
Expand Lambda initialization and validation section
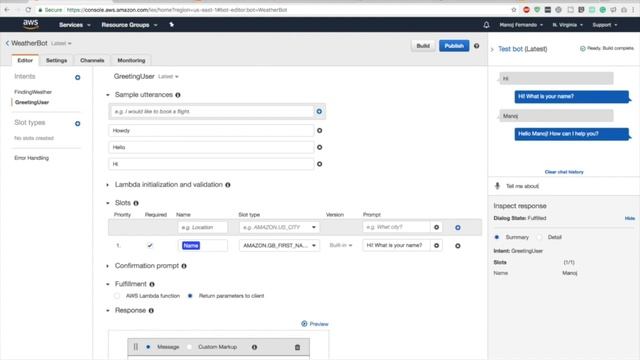[108, 185]
